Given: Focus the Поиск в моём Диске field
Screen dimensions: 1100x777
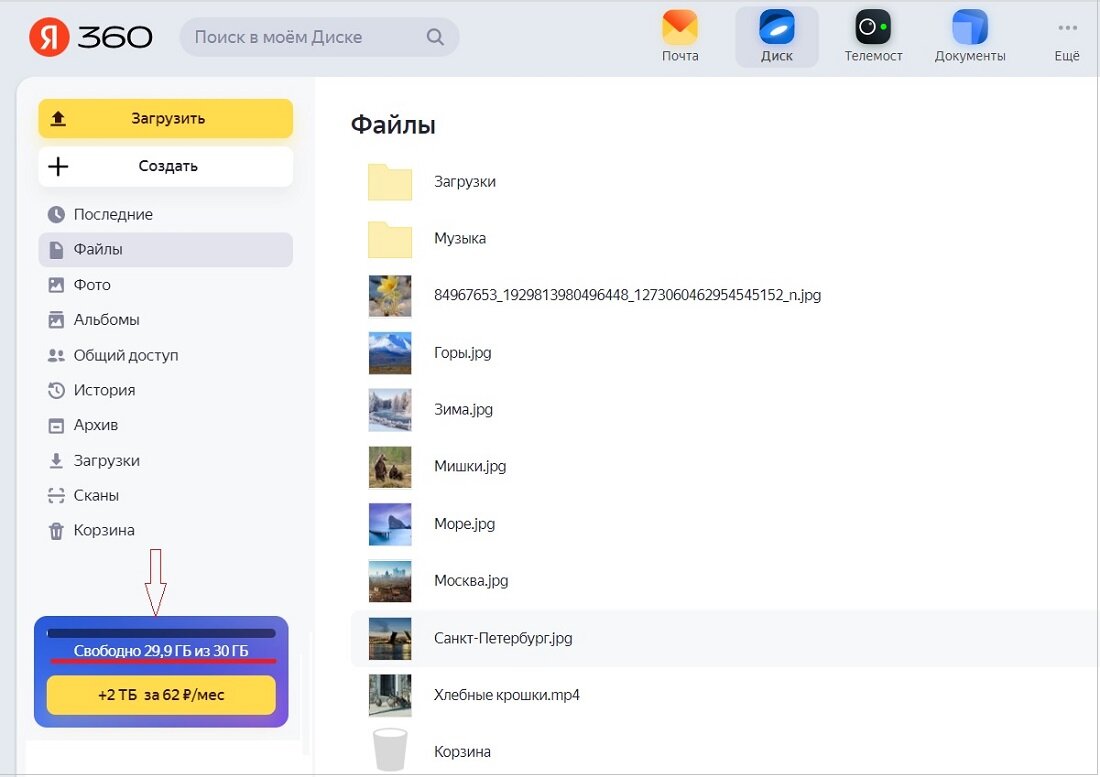Looking at the screenshot, I should (x=319, y=37).
